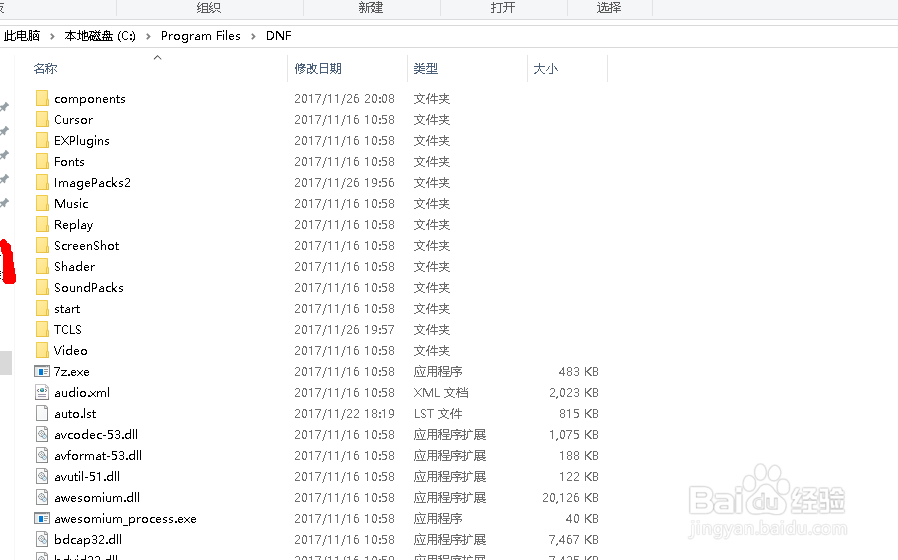
Task: Click the 2017/11/22 18:19 date cell
Action: coord(345,413)
